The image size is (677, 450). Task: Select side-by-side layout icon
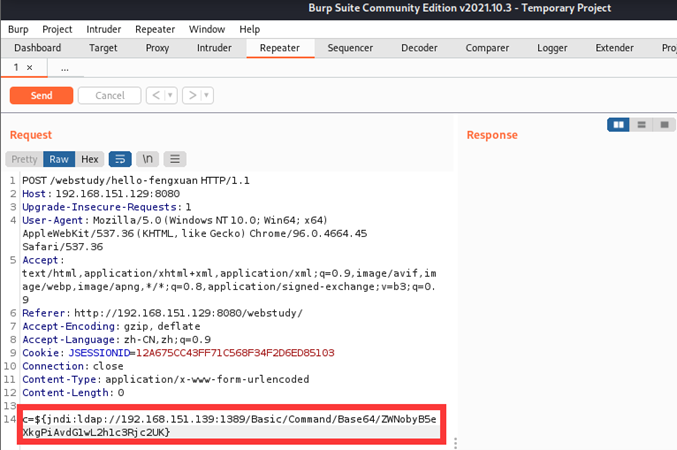618,125
